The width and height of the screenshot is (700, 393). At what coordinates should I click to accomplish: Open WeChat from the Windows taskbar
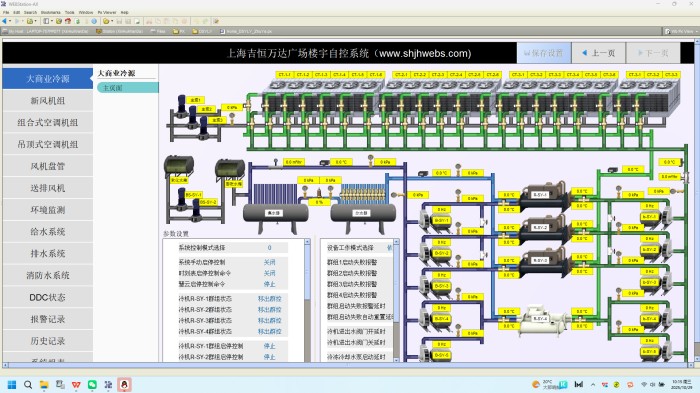pos(92,385)
